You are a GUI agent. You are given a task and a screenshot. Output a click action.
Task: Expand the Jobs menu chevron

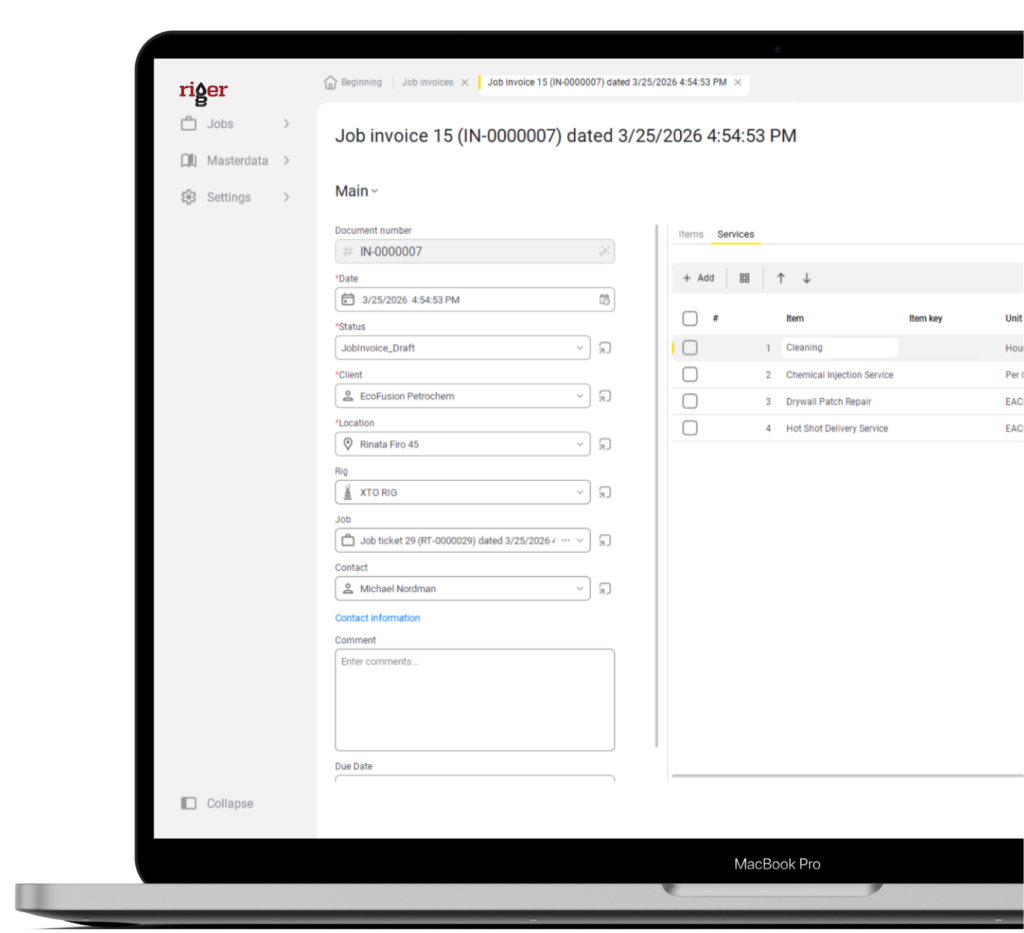tap(286, 123)
